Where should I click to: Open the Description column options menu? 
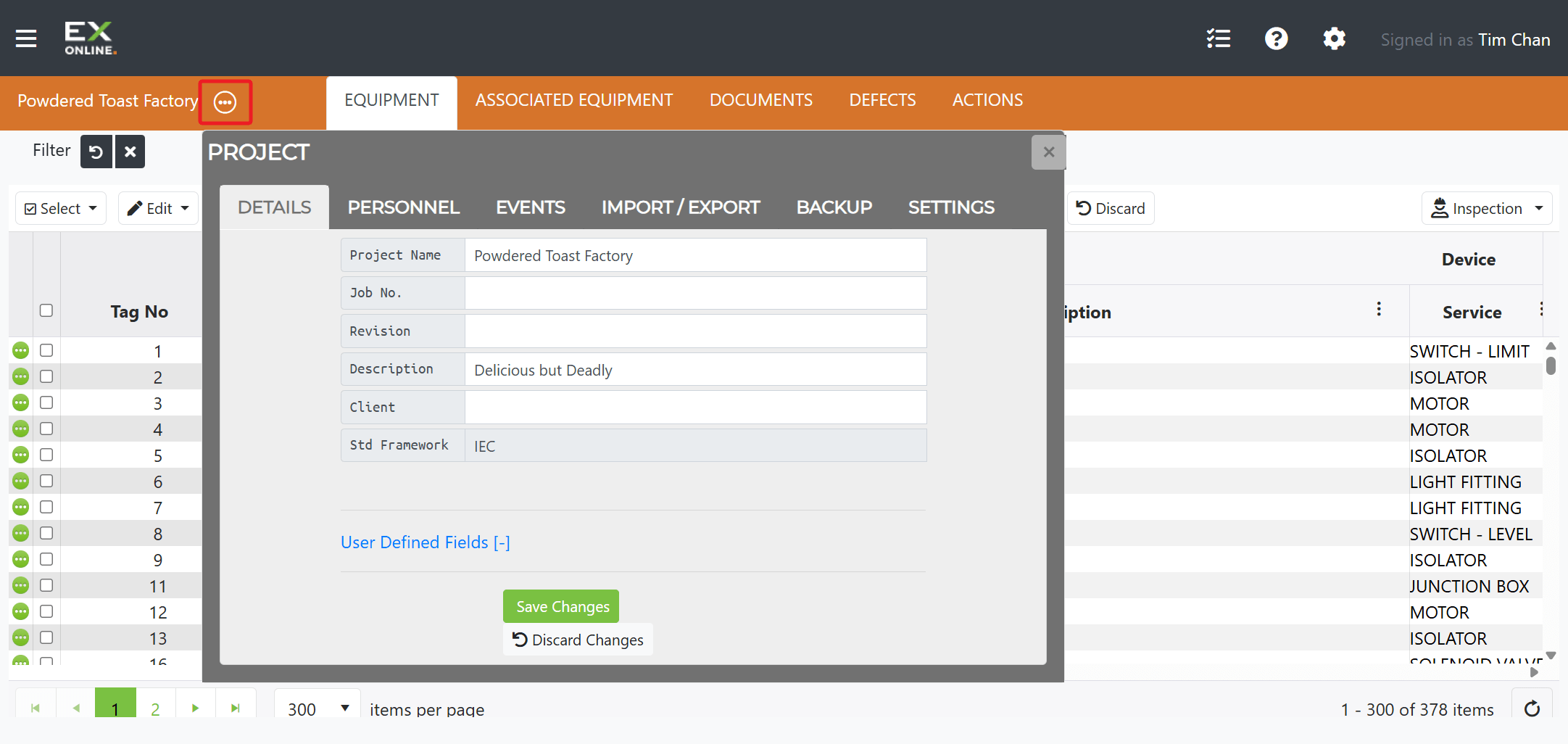click(1379, 310)
